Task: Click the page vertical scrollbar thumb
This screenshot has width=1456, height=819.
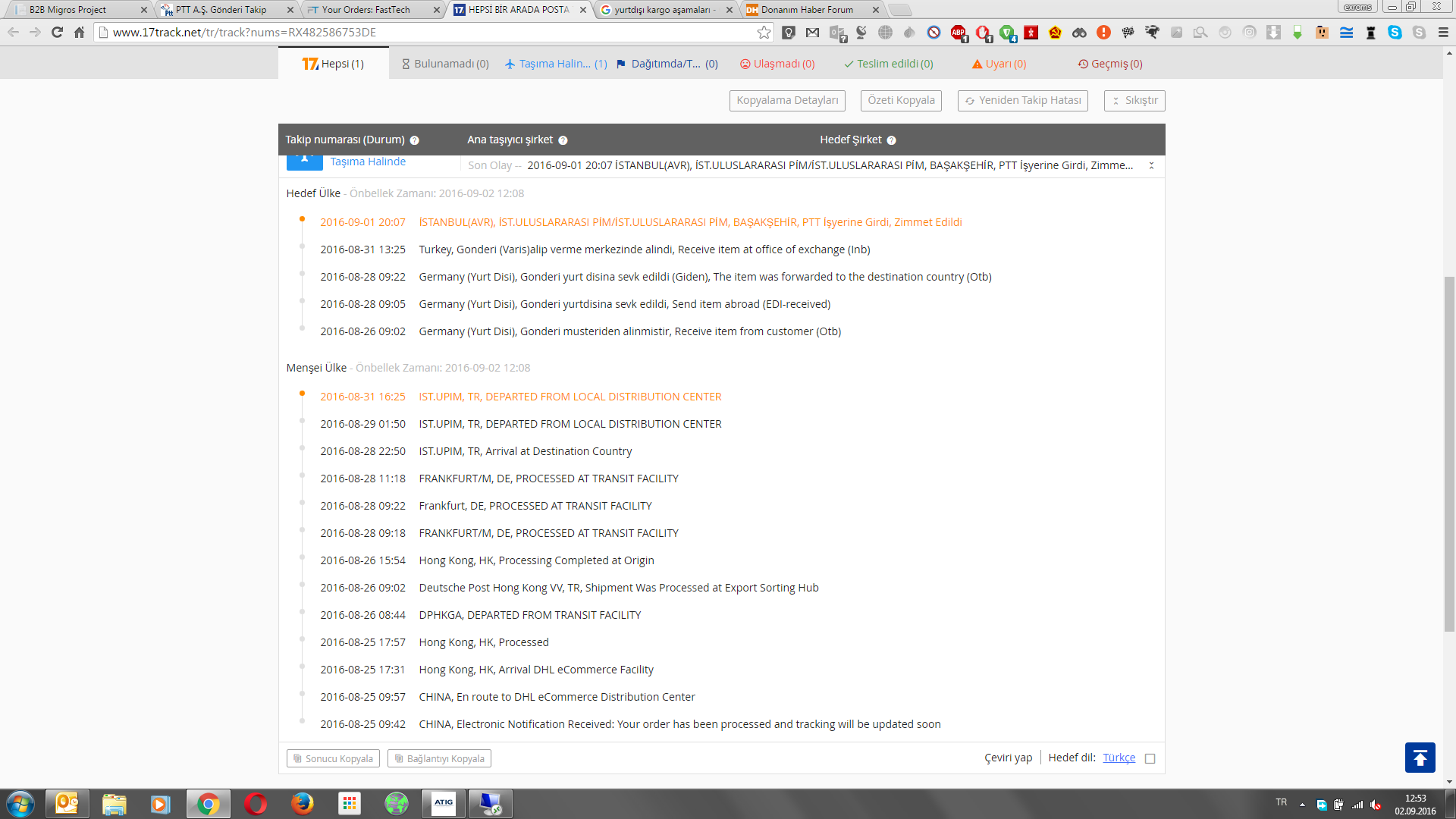Action: pyautogui.click(x=1449, y=453)
